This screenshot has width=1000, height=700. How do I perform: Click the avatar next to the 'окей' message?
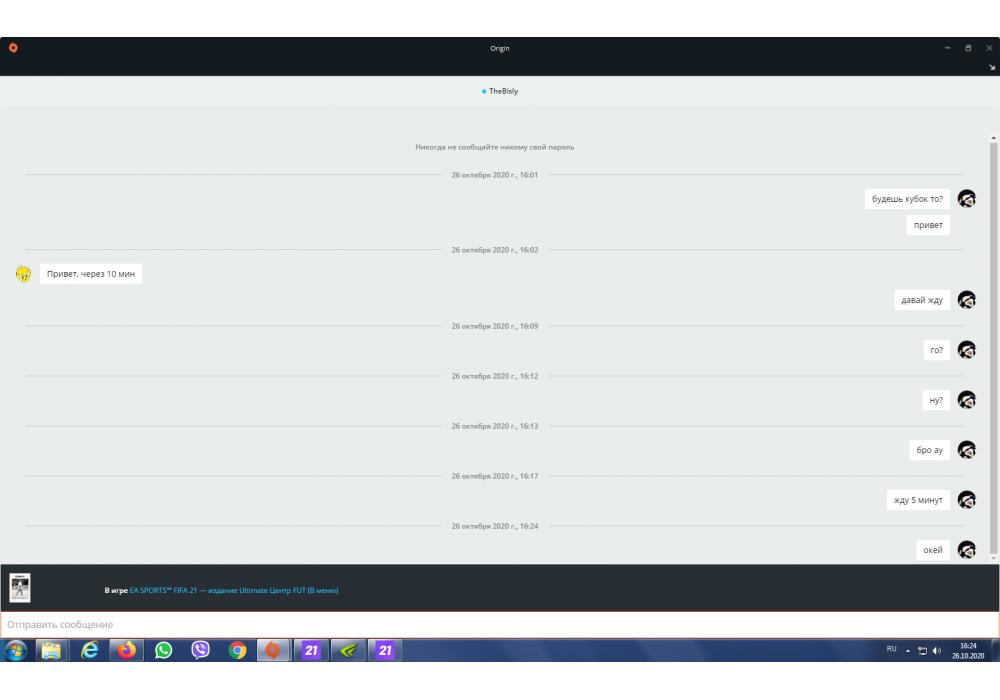(x=966, y=550)
